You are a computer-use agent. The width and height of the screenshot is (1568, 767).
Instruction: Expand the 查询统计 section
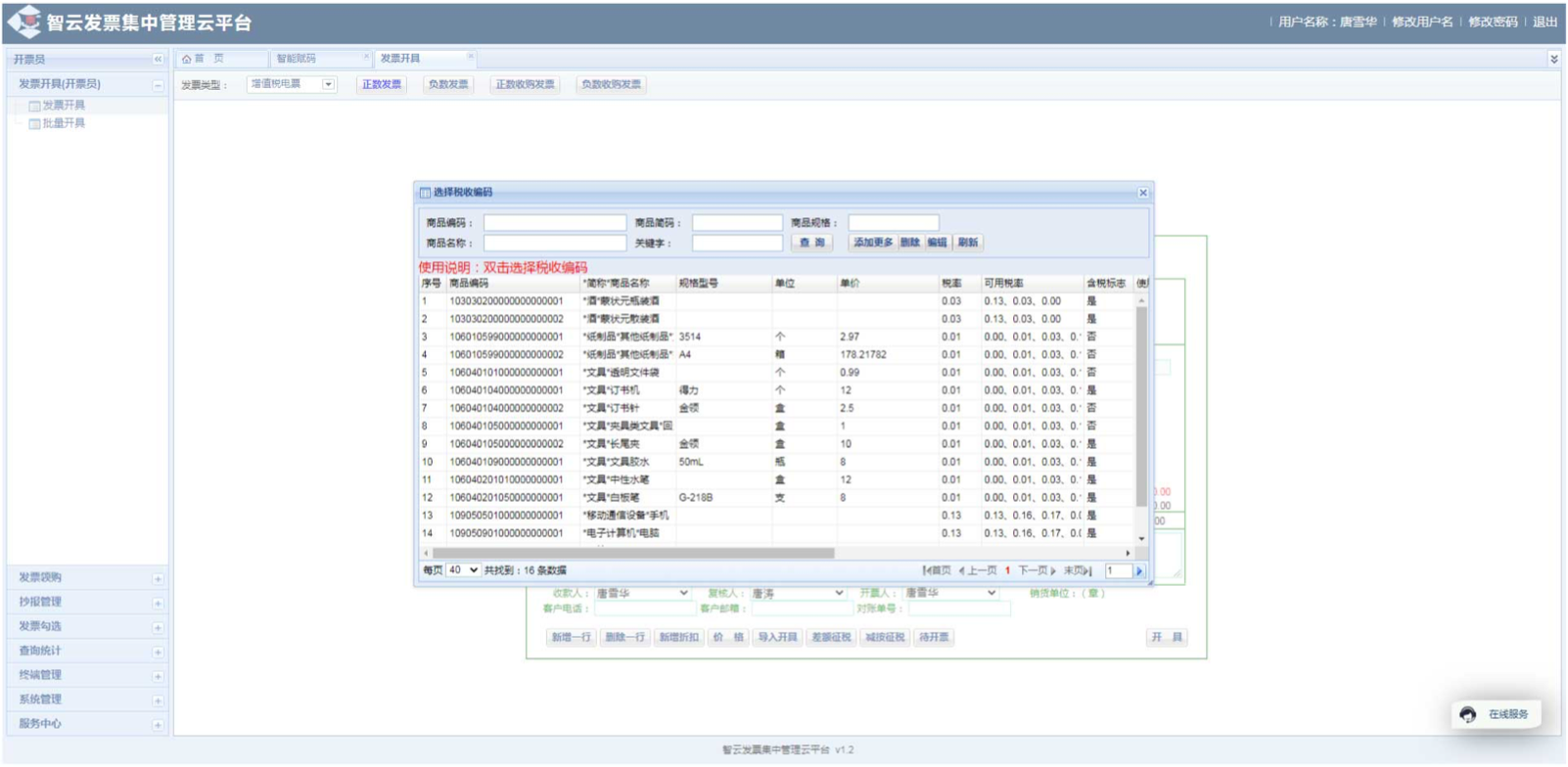158,652
